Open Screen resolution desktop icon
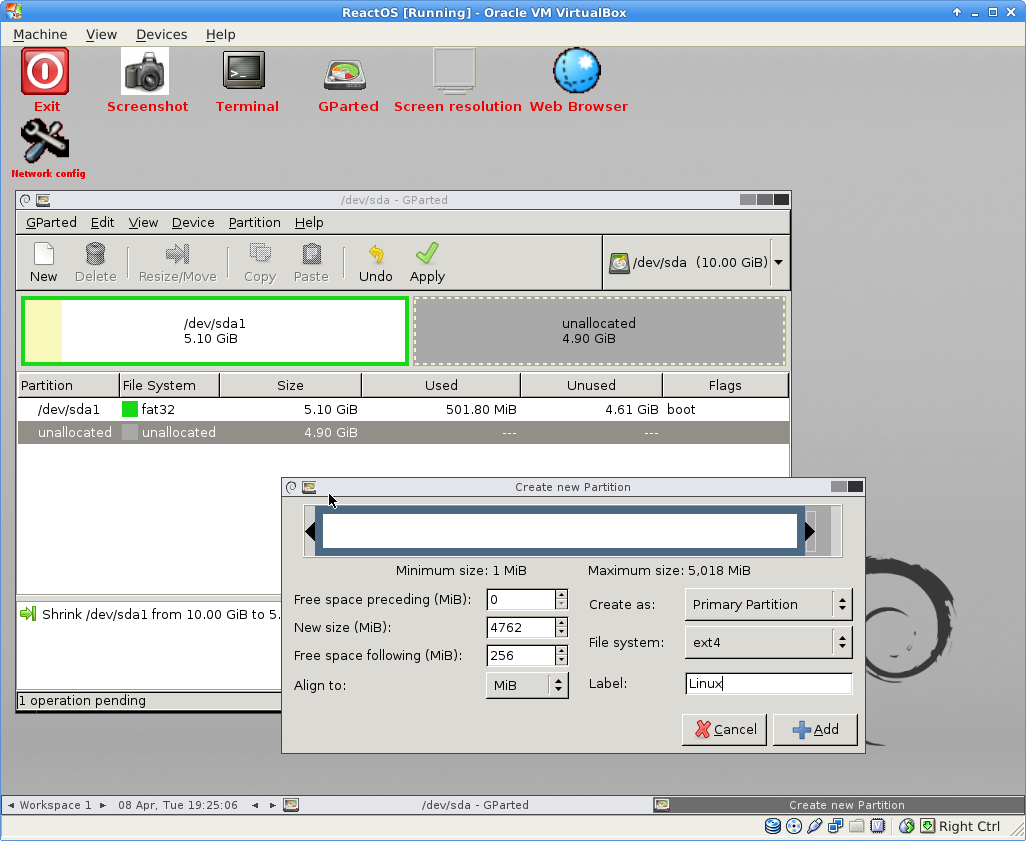The image size is (1026, 841). pos(455,72)
